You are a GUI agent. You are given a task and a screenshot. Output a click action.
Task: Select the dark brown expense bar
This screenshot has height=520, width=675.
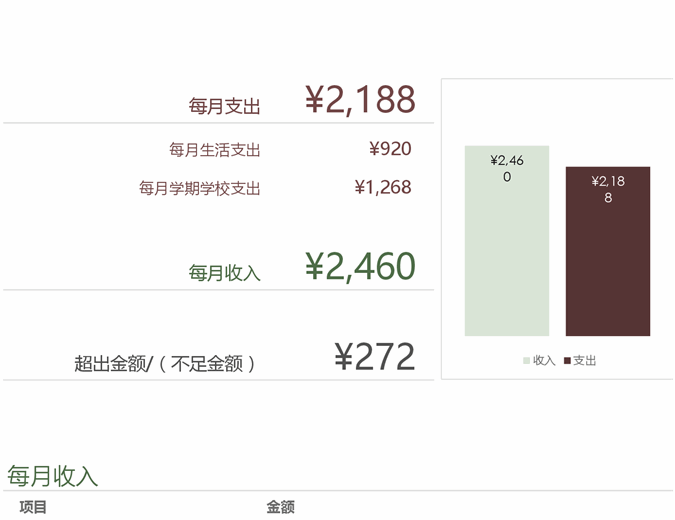coord(608,280)
